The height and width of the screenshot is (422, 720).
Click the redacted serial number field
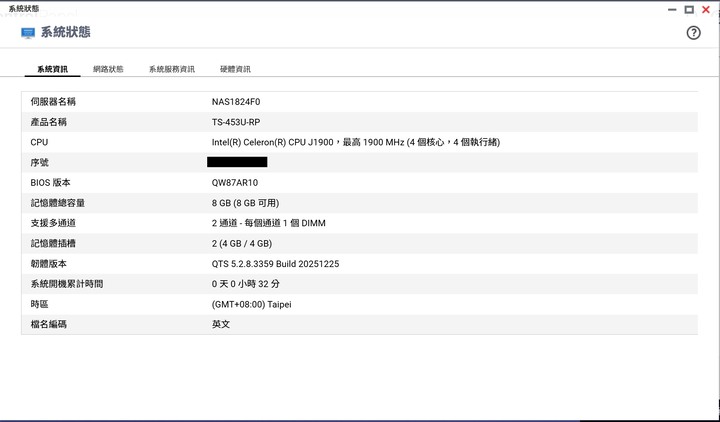(237, 162)
